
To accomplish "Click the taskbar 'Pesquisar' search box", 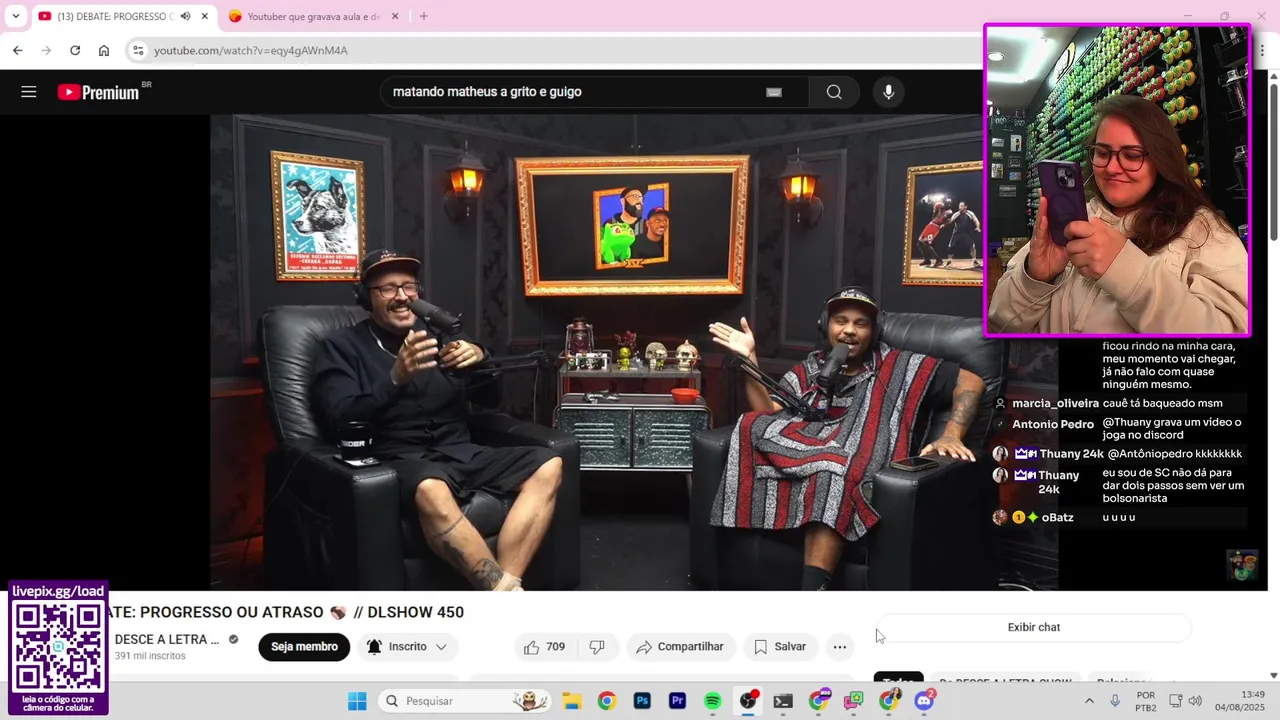I will [x=465, y=701].
